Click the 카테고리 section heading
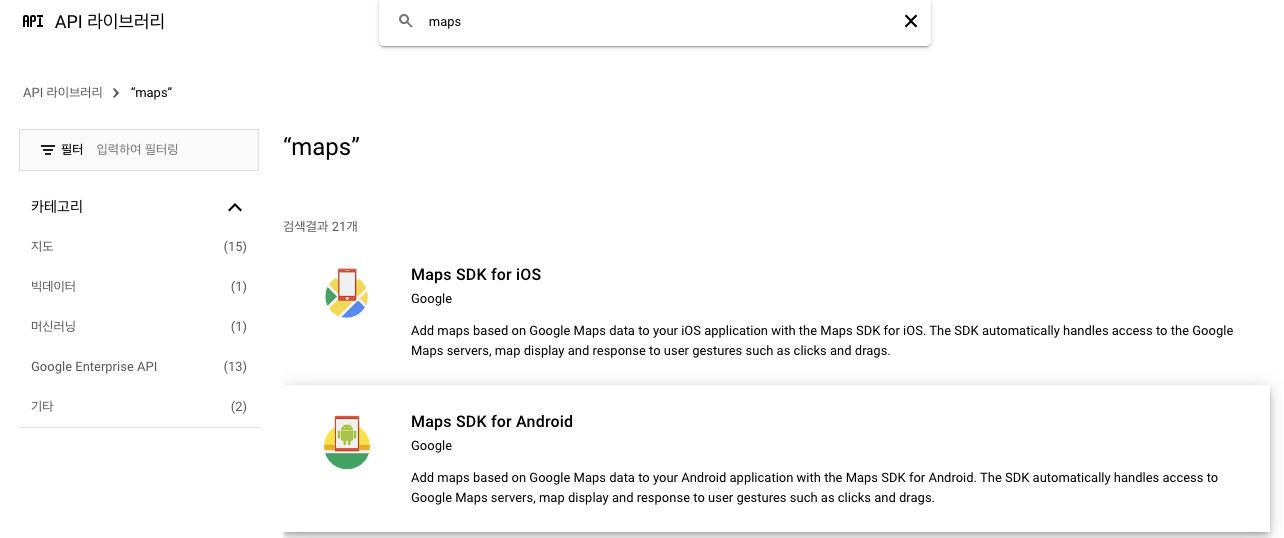 click(x=57, y=207)
